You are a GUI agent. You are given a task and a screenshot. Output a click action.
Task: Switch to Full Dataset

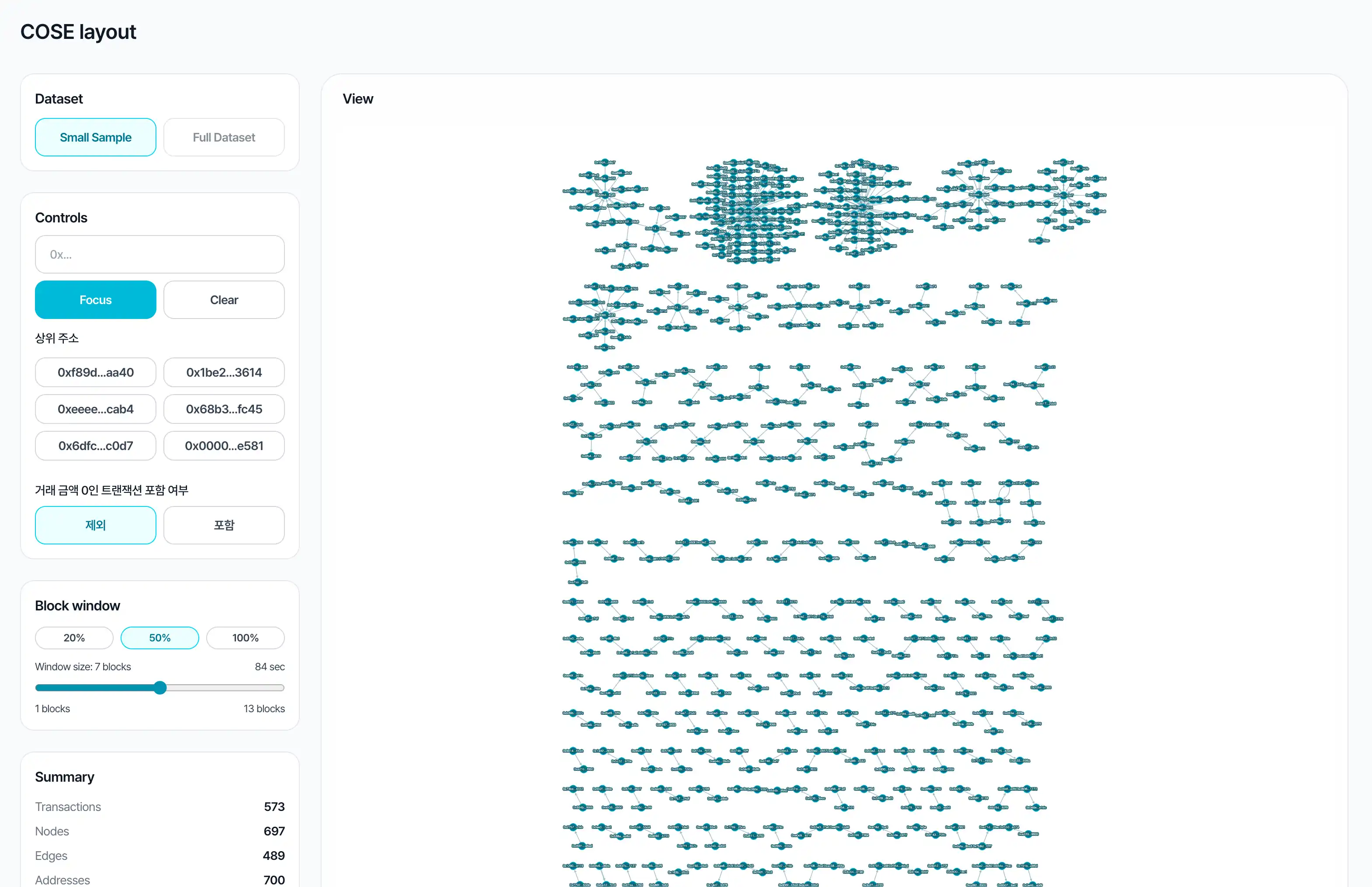(x=223, y=137)
